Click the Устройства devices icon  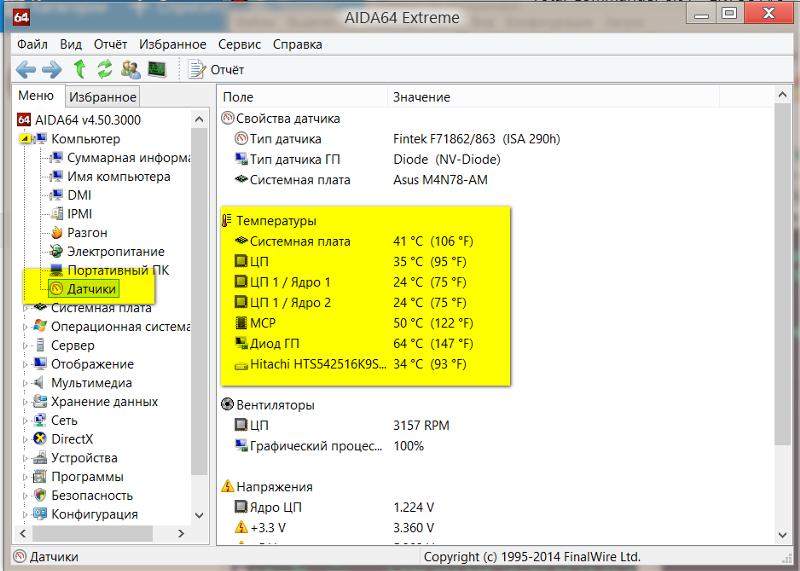[40, 458]
